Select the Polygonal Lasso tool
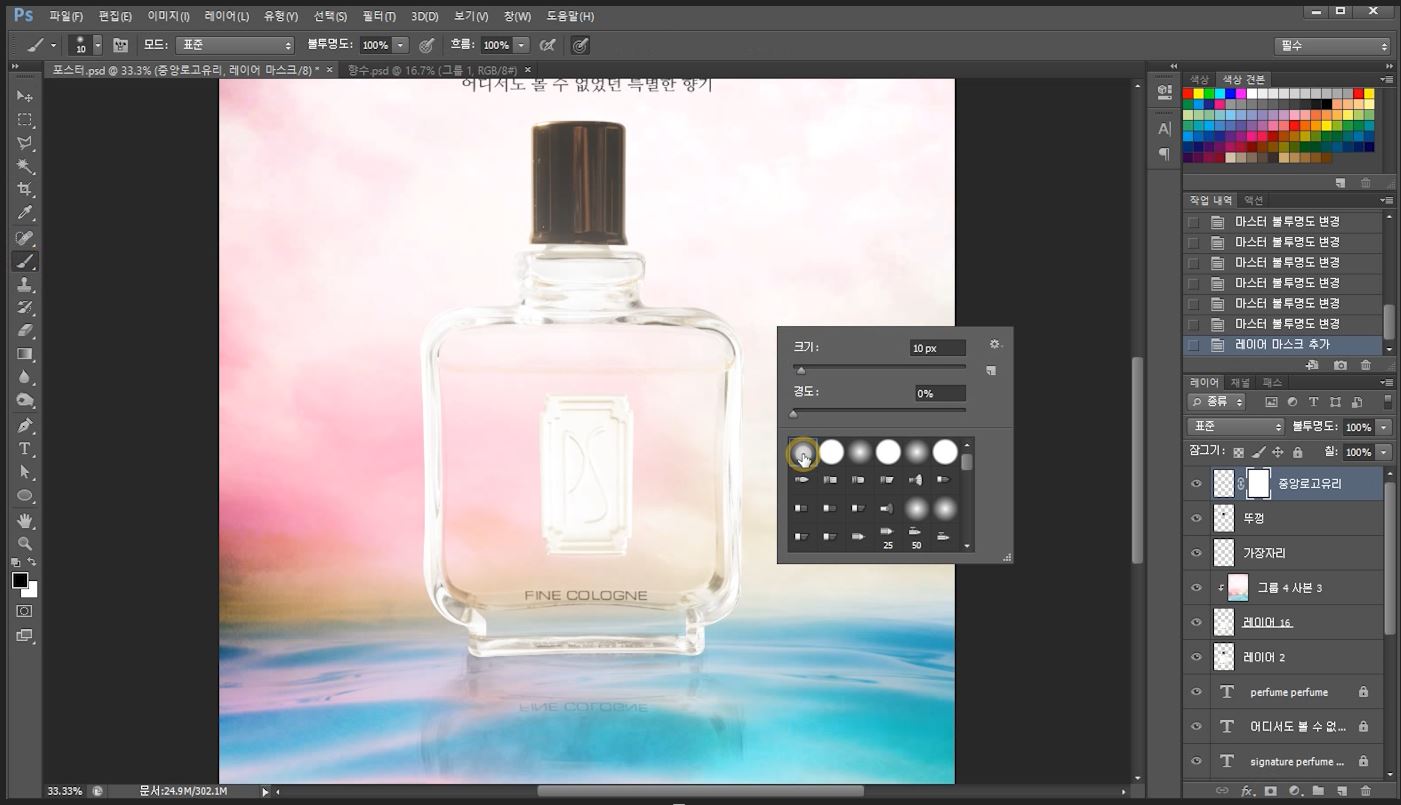This screenshot has width=1401, height=805. pos(25,143)
